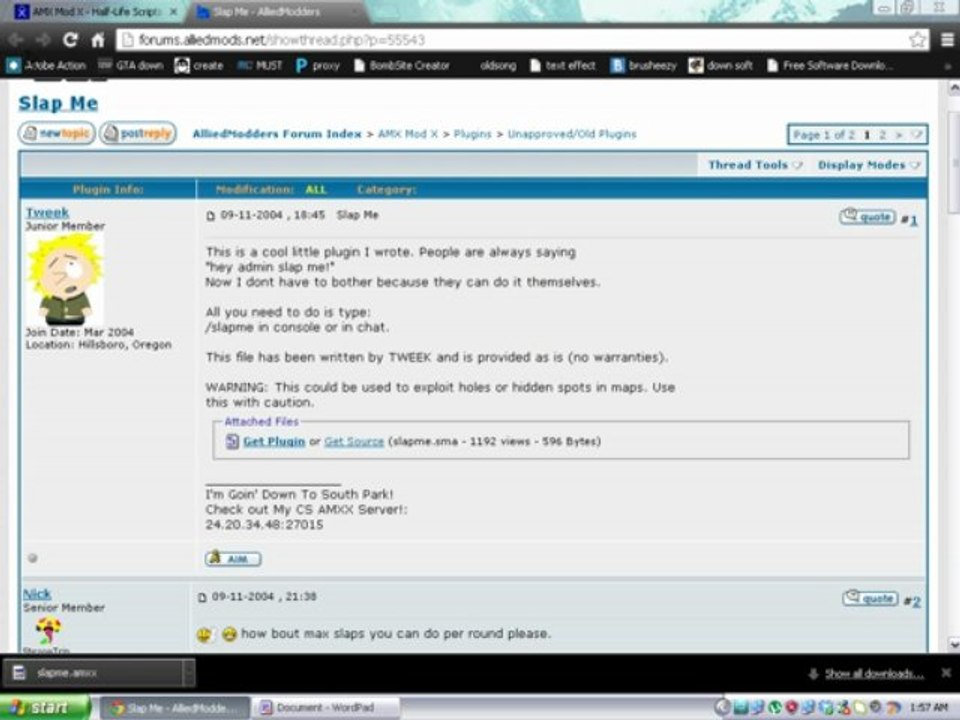Click the browser forward arrow
The image size is (960, 720).
(x=43, y=40)
